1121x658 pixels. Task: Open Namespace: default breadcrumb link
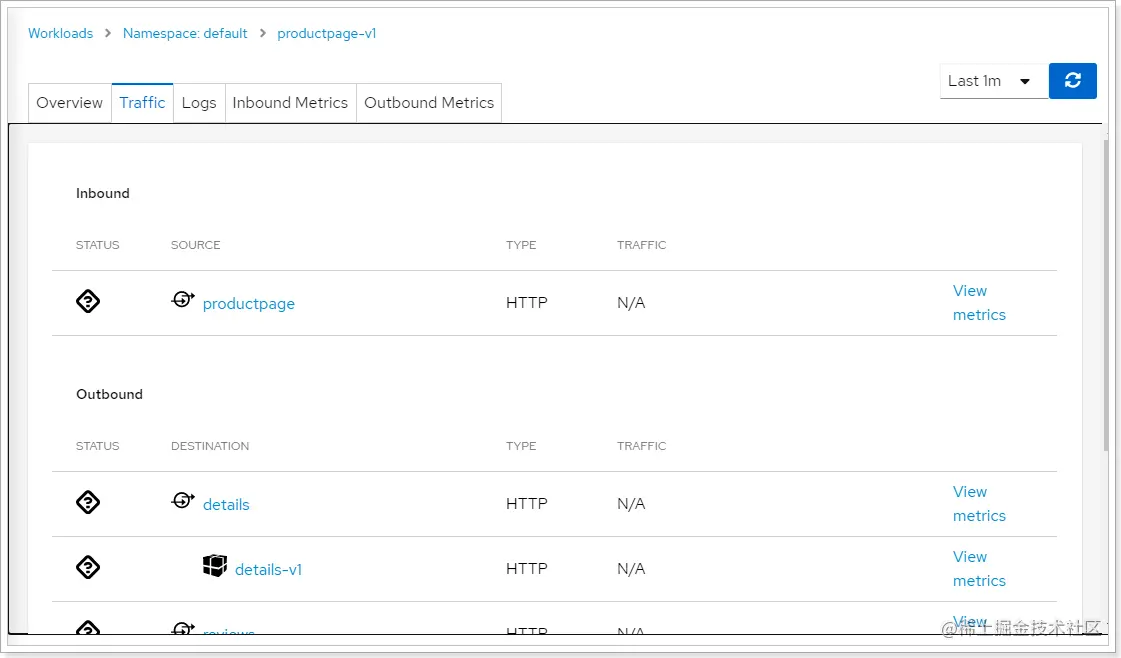185,34
